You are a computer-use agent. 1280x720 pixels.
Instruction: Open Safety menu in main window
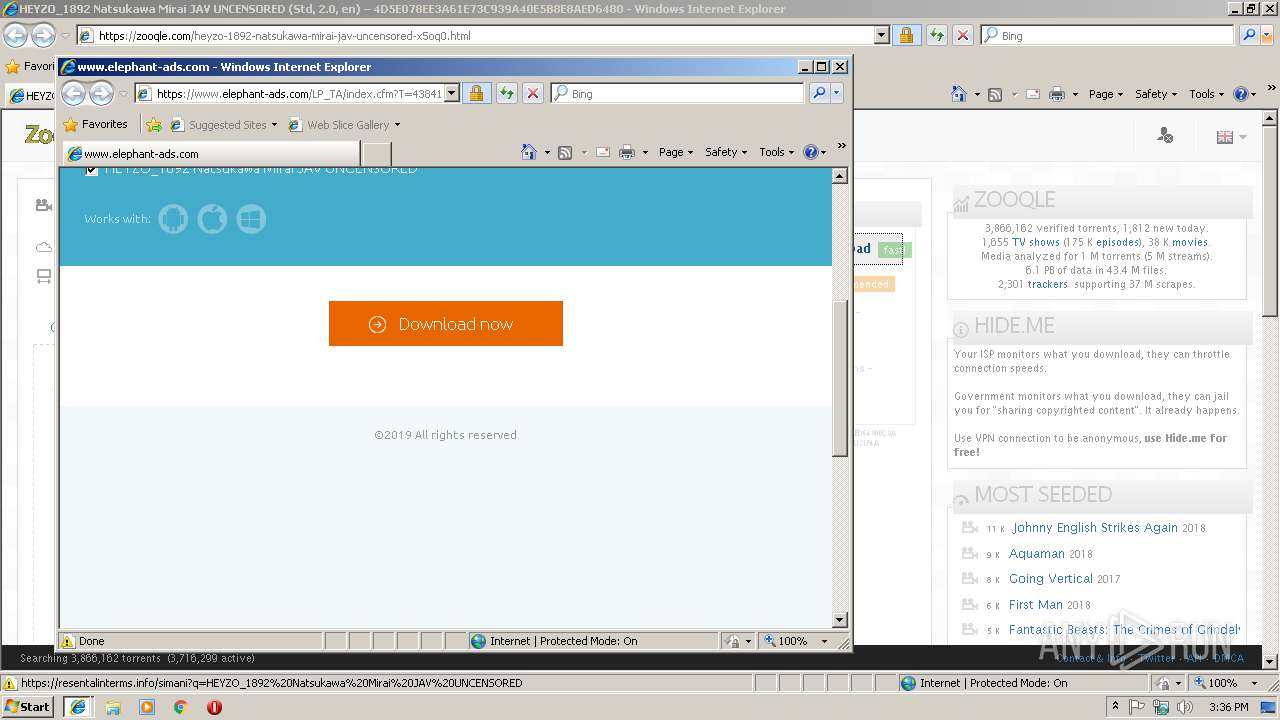pyautogui.click(x=1156, y=94)
